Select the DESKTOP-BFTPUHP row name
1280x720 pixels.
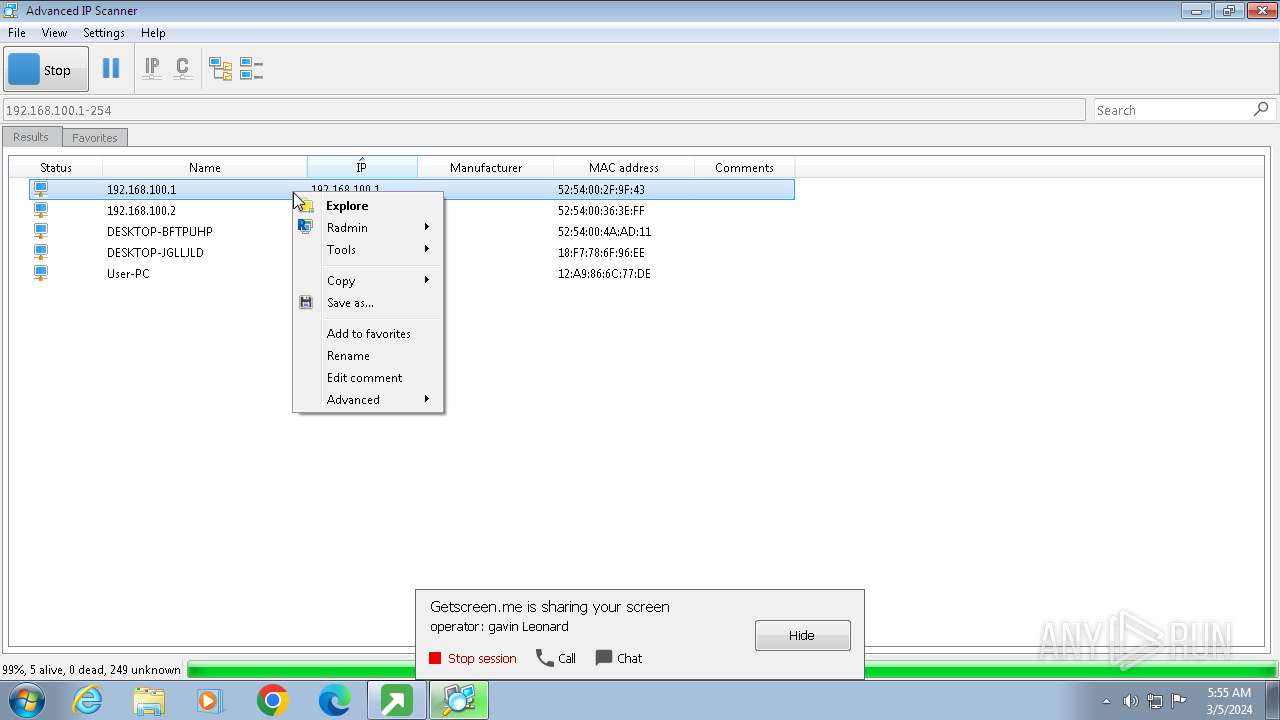tap(160, 232)
